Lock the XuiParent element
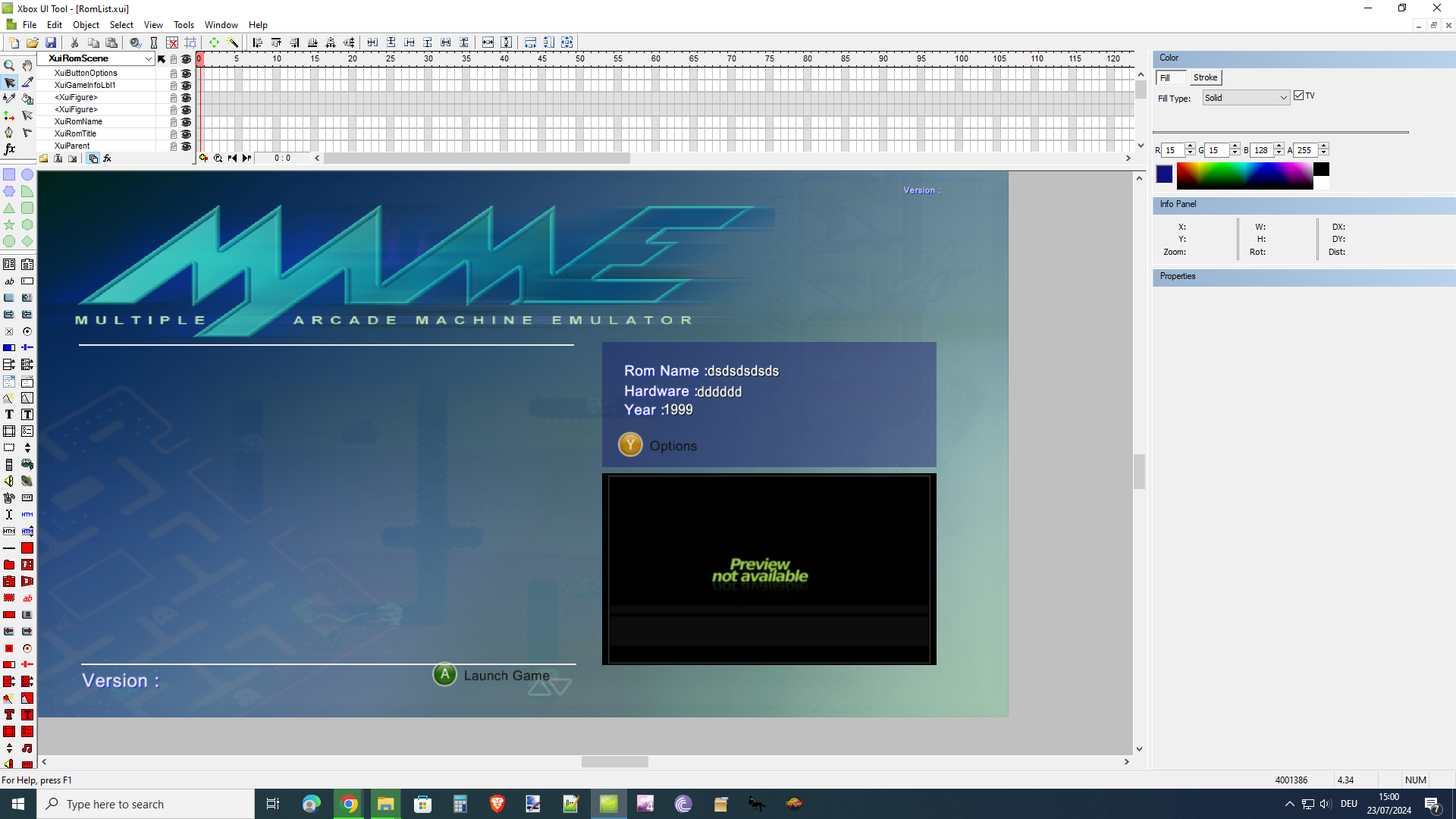This screenshot has height=819, width=1456. click(174, 146)
